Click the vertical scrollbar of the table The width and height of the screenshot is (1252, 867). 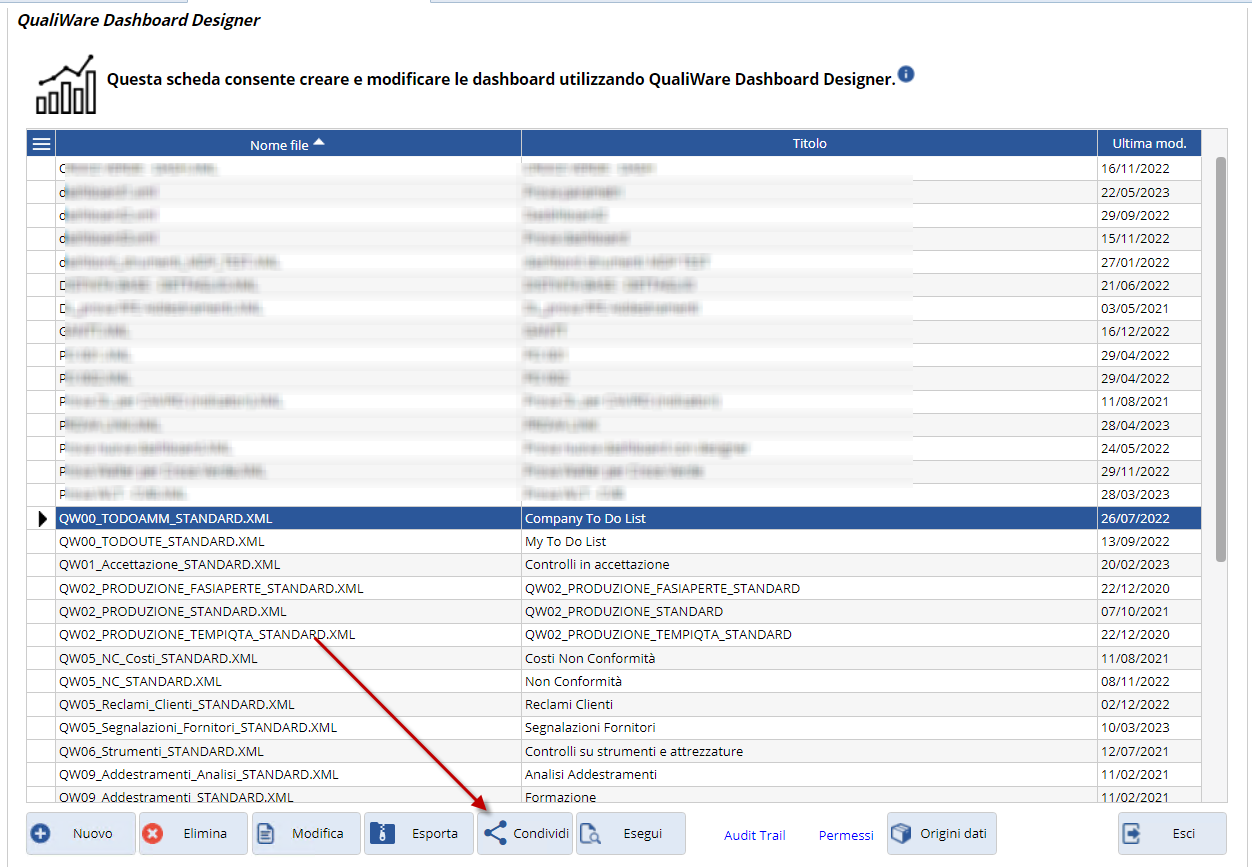[x=1220, y=360]
